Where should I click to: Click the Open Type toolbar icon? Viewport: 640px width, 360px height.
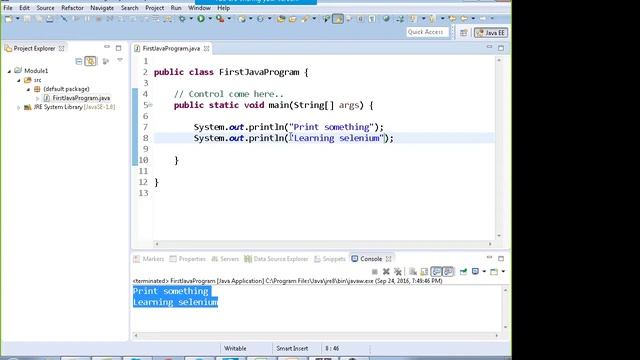coord(281,19)
